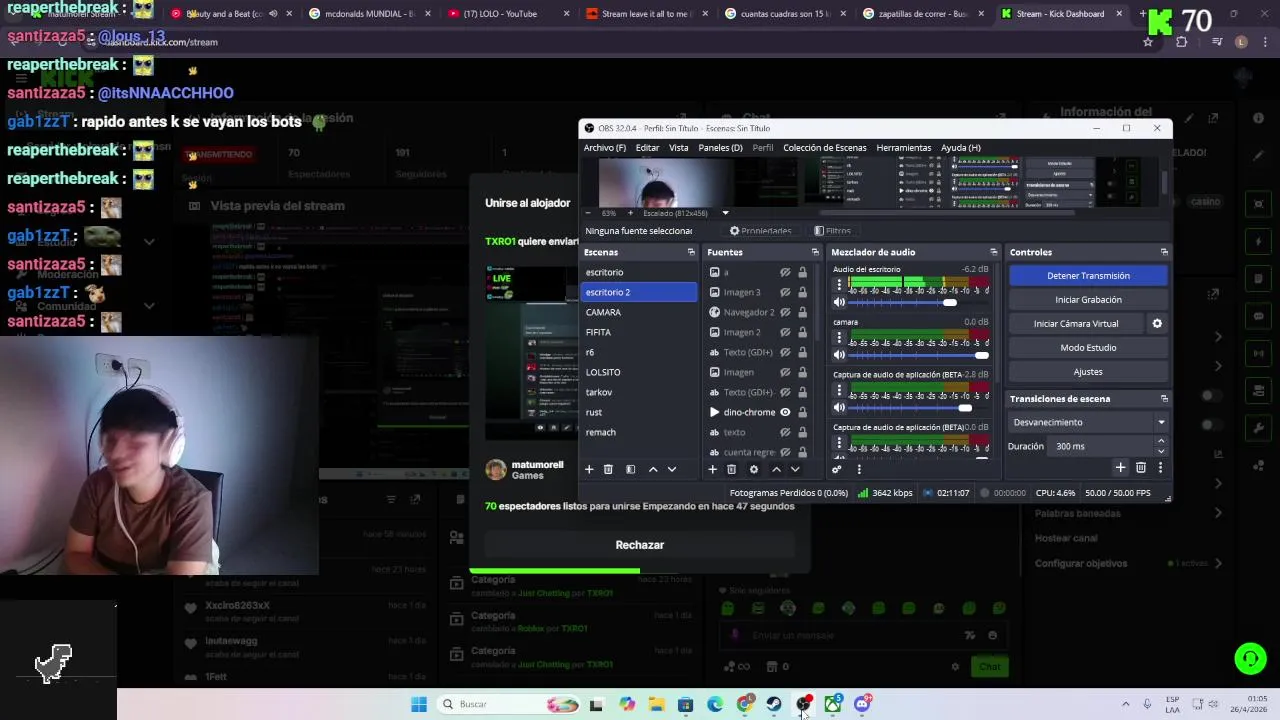Screen dimensions: 1280x720
Task: Open Ajustes in OBS controls
Action: click(x=1088, y=372)
